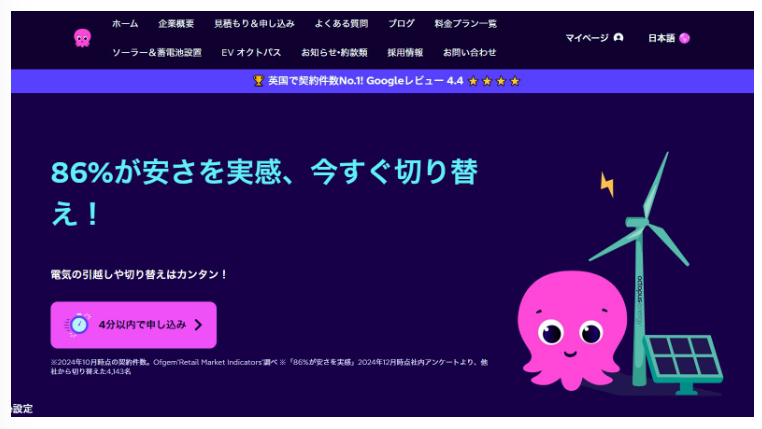Click the 電気の引越しや切り替えはカンタン text

pos(139,275)
